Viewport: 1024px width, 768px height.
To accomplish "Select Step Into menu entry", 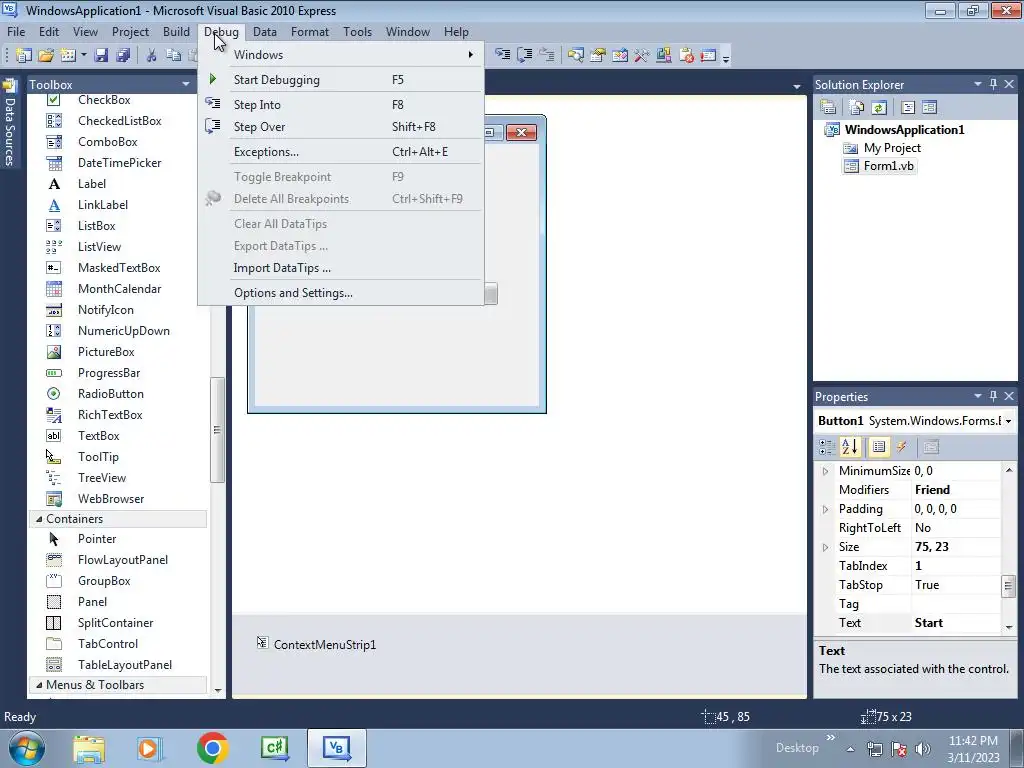I will (x=341, y=104).
